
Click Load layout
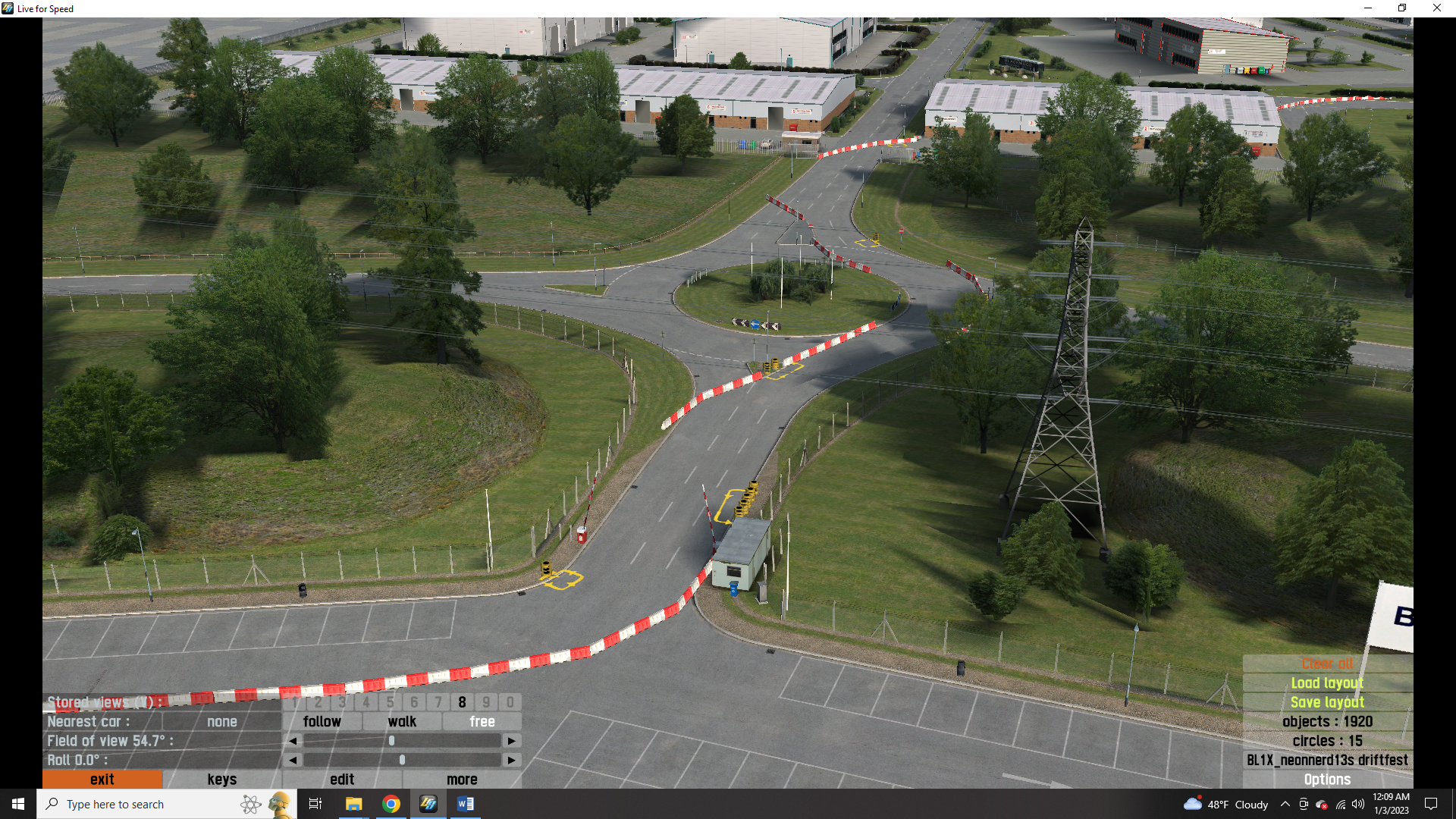(x=1327, y=683)
